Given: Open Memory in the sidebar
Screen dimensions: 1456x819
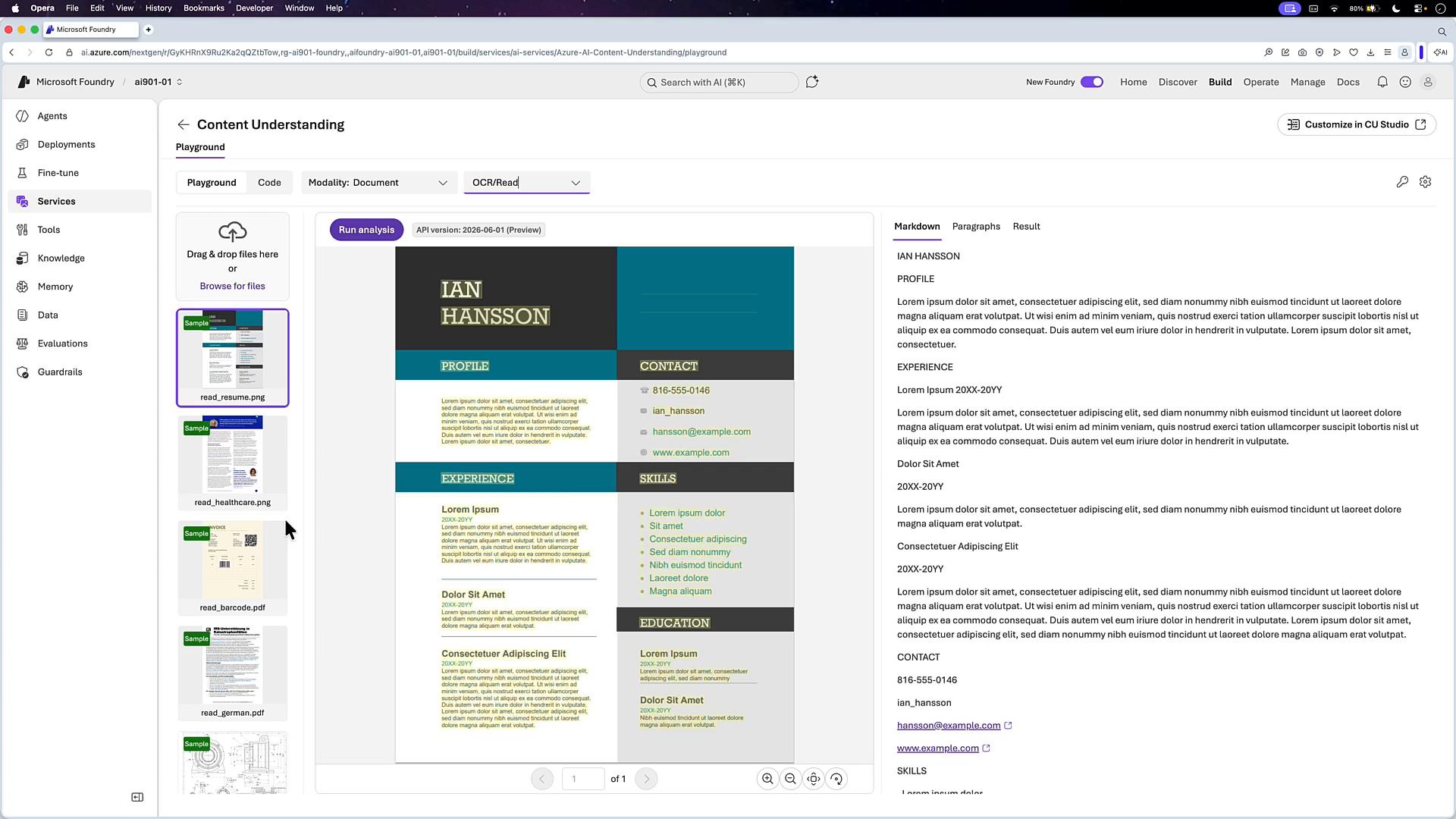Looking at the screenshot, I should (80, 287).
